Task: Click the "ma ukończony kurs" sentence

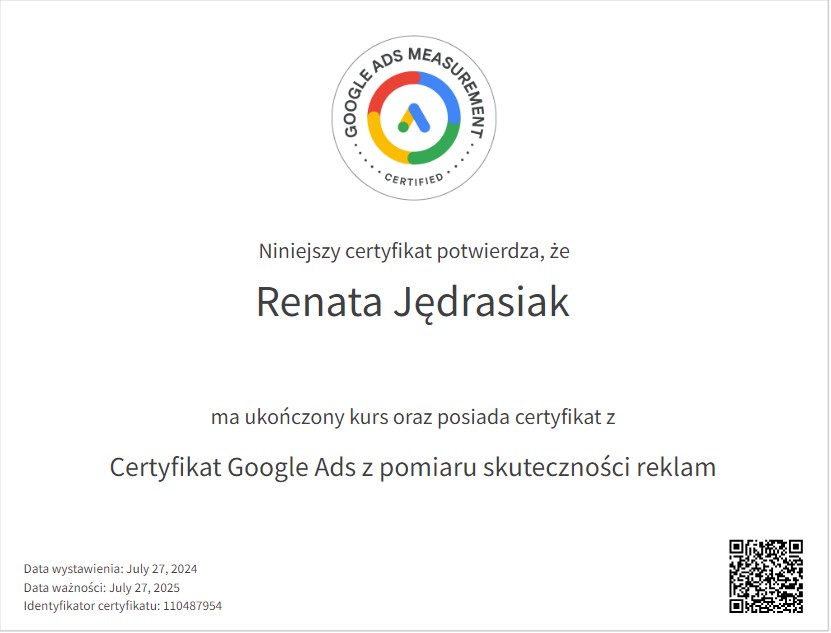Action: pos(414,416)
